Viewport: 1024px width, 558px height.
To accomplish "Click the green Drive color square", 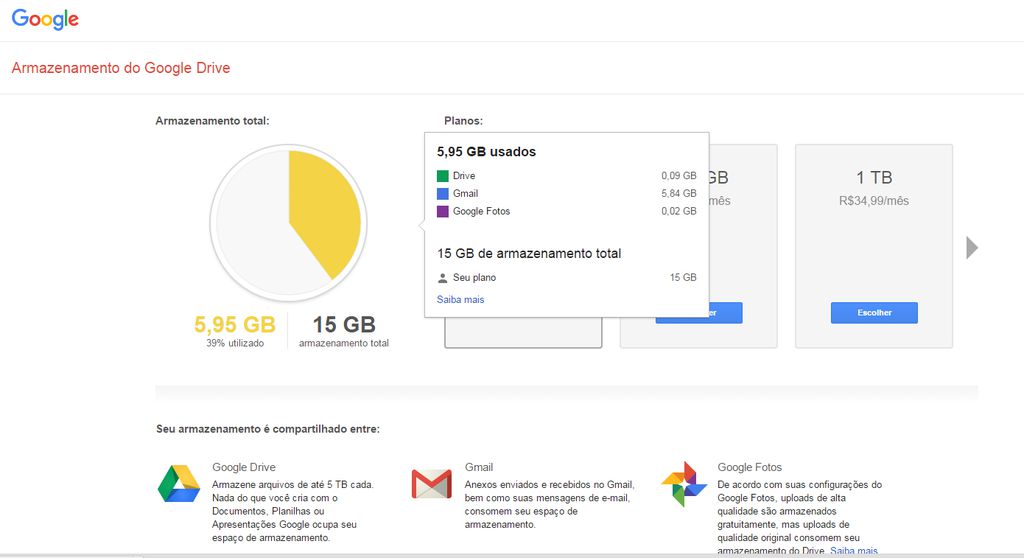I will pos(443,176).
